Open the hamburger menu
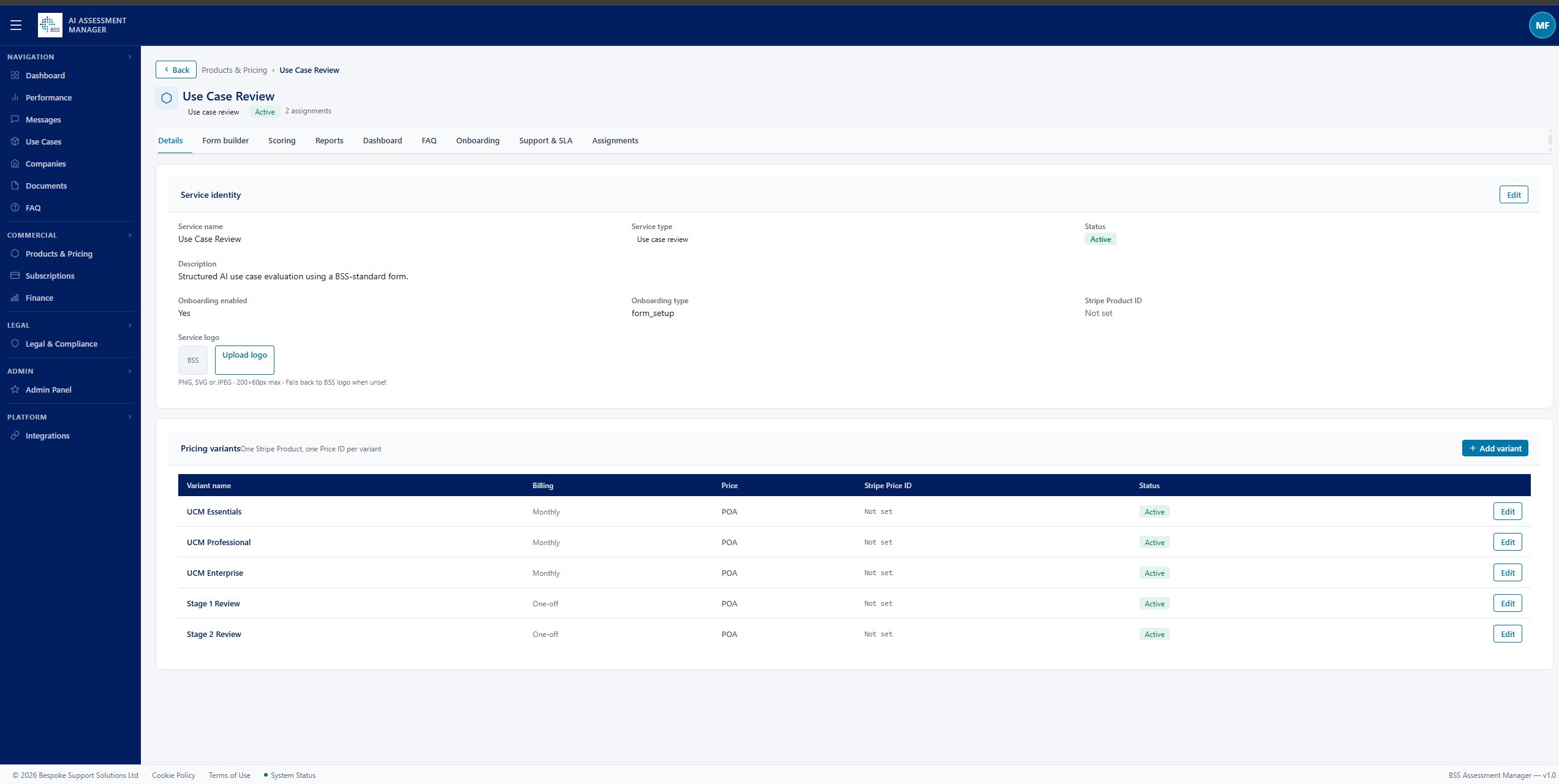The height and width of the screenshot is (784, 1559). pos(16,25)
